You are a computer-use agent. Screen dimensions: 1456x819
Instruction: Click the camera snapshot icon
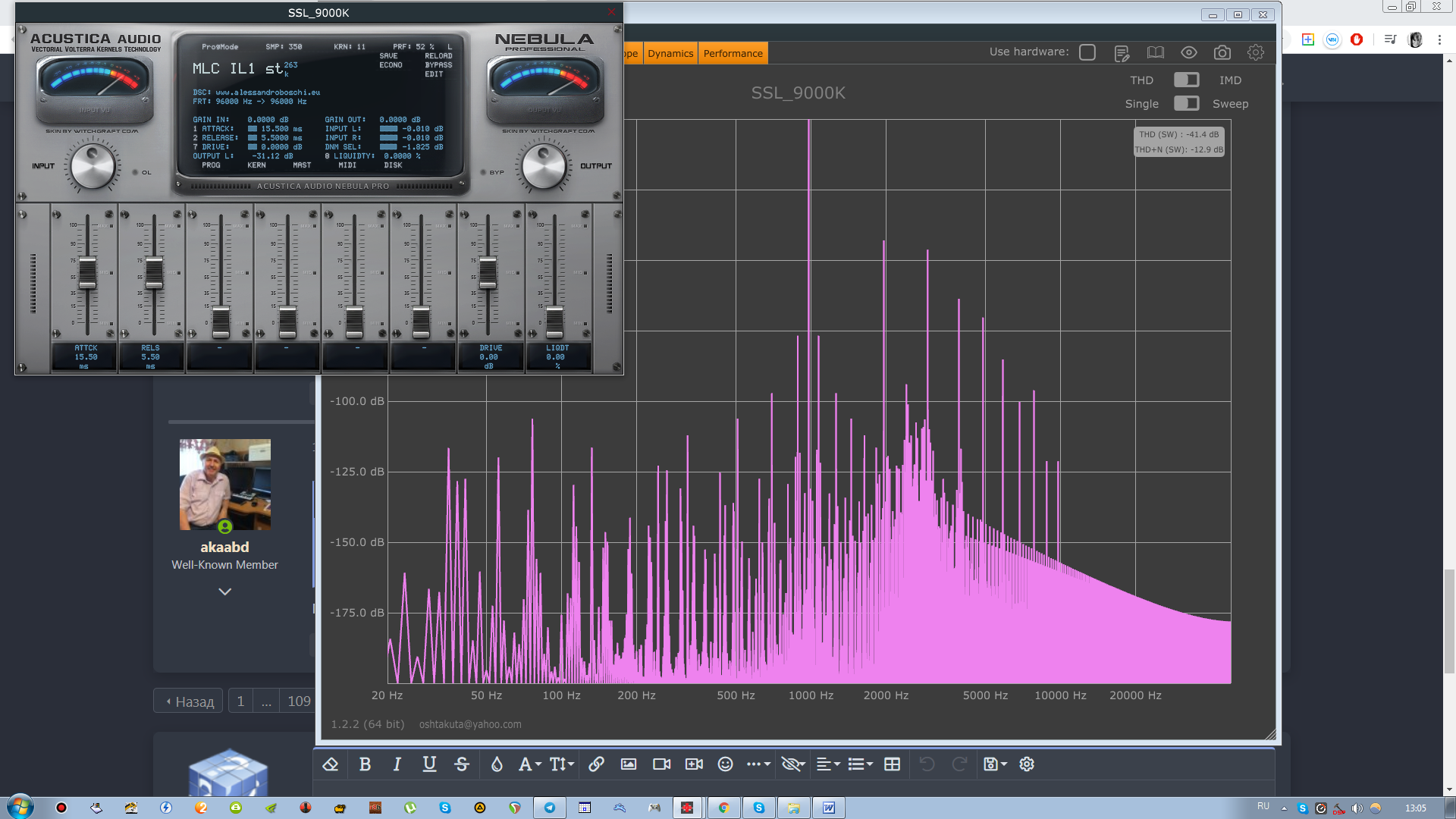pyautogui.click(x=1222, y=52)
